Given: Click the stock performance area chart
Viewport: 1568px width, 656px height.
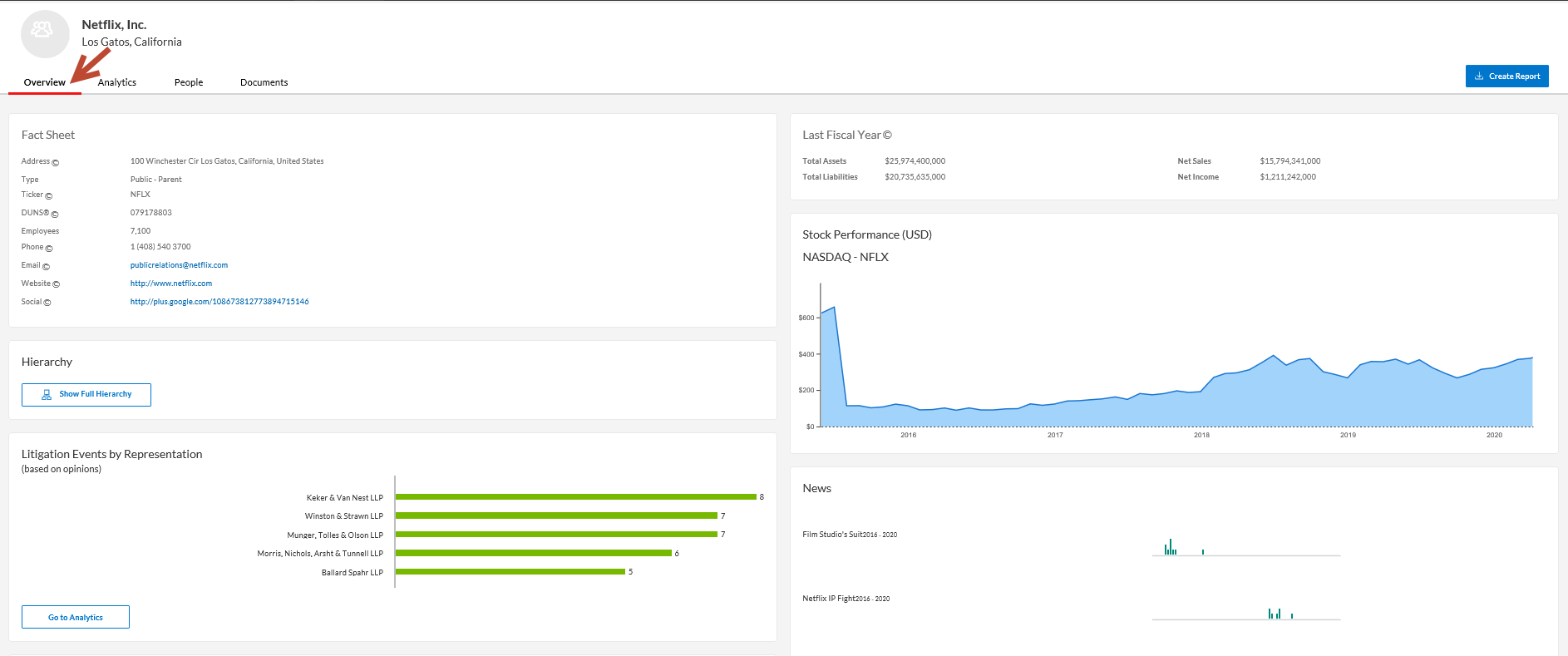Looking at the screenshot, I should point(1176,366).
